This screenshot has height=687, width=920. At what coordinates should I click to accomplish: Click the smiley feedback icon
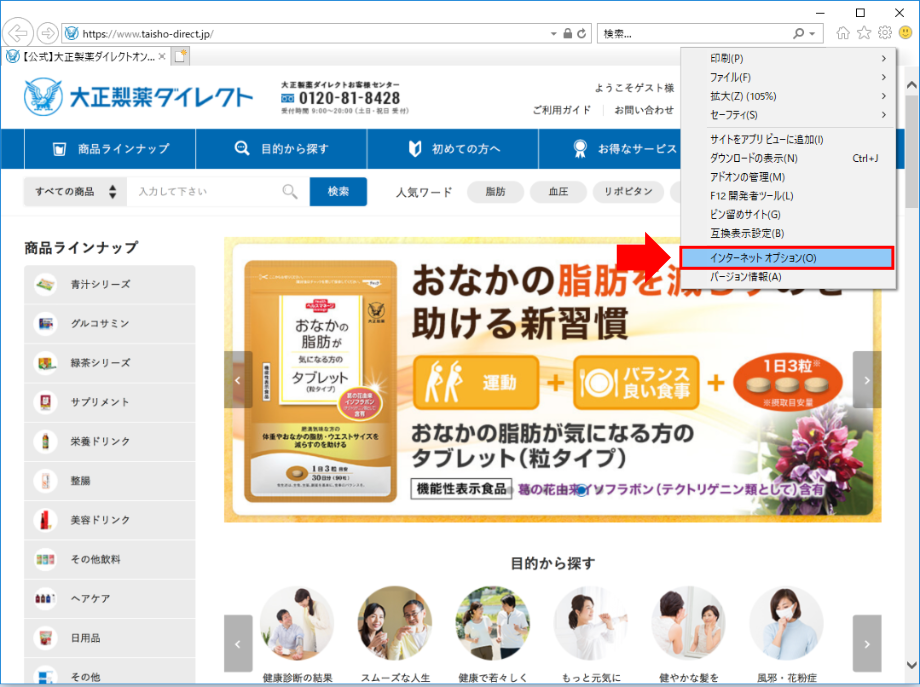(x=906, y=33)
